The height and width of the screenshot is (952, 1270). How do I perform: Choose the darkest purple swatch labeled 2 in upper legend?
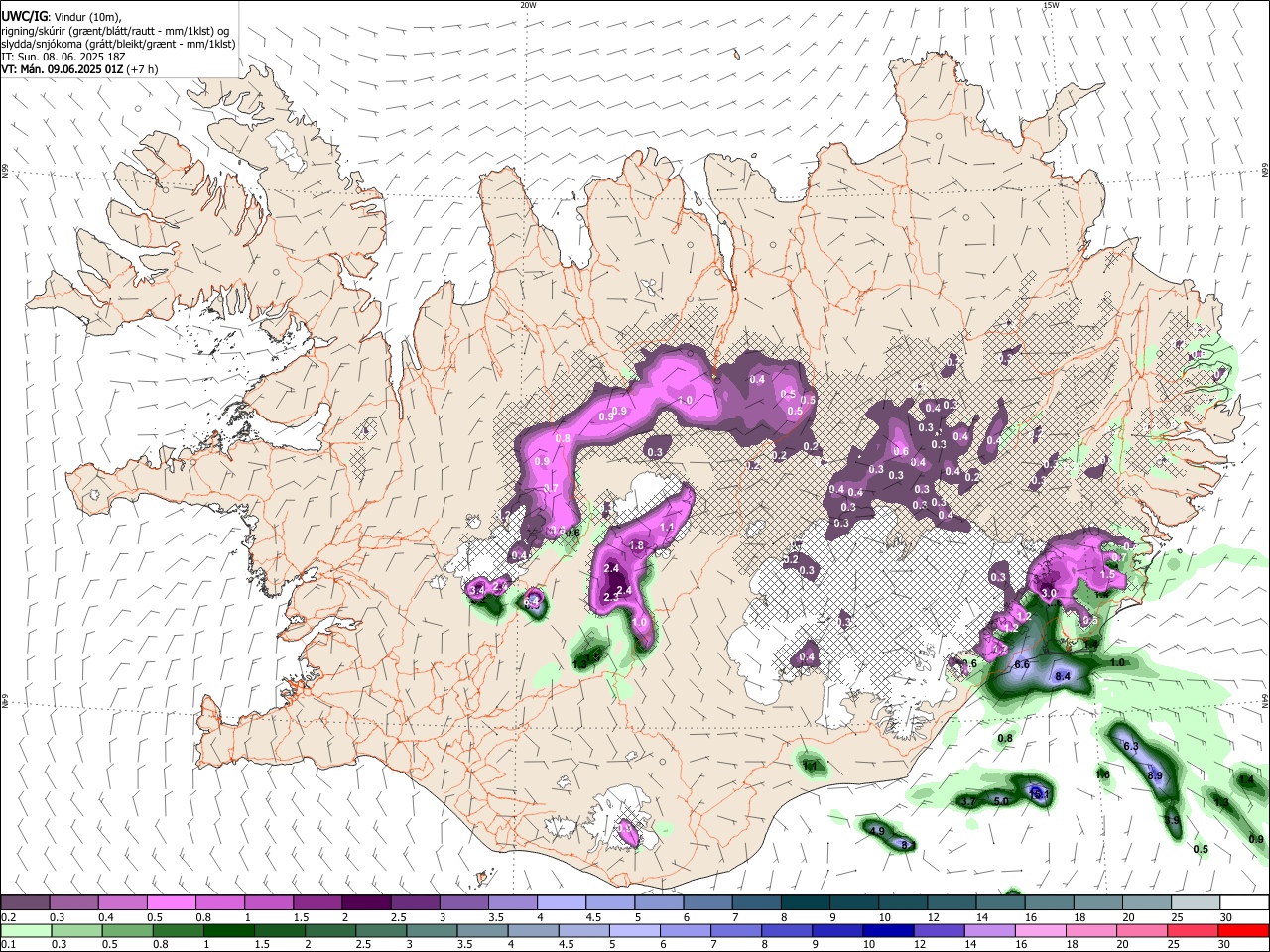click(x=365, y=902)
